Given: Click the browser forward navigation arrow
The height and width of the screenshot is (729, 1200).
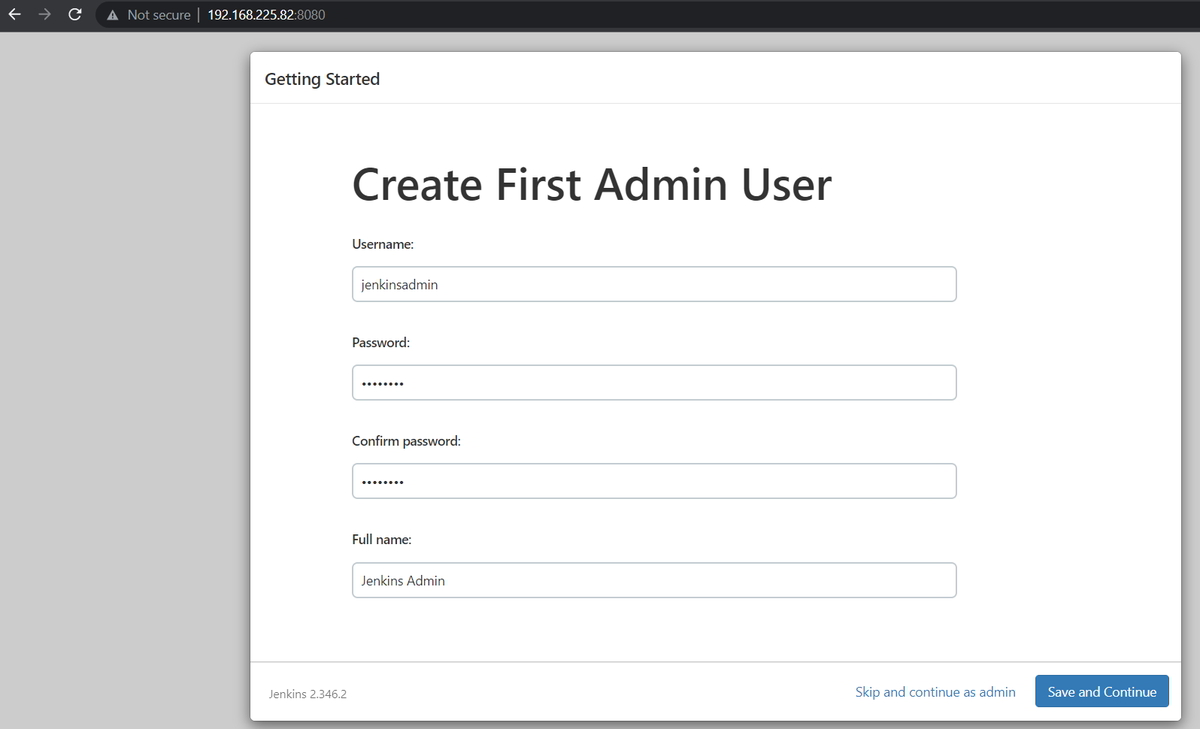Looking at the screenshot, I should 44,14.
